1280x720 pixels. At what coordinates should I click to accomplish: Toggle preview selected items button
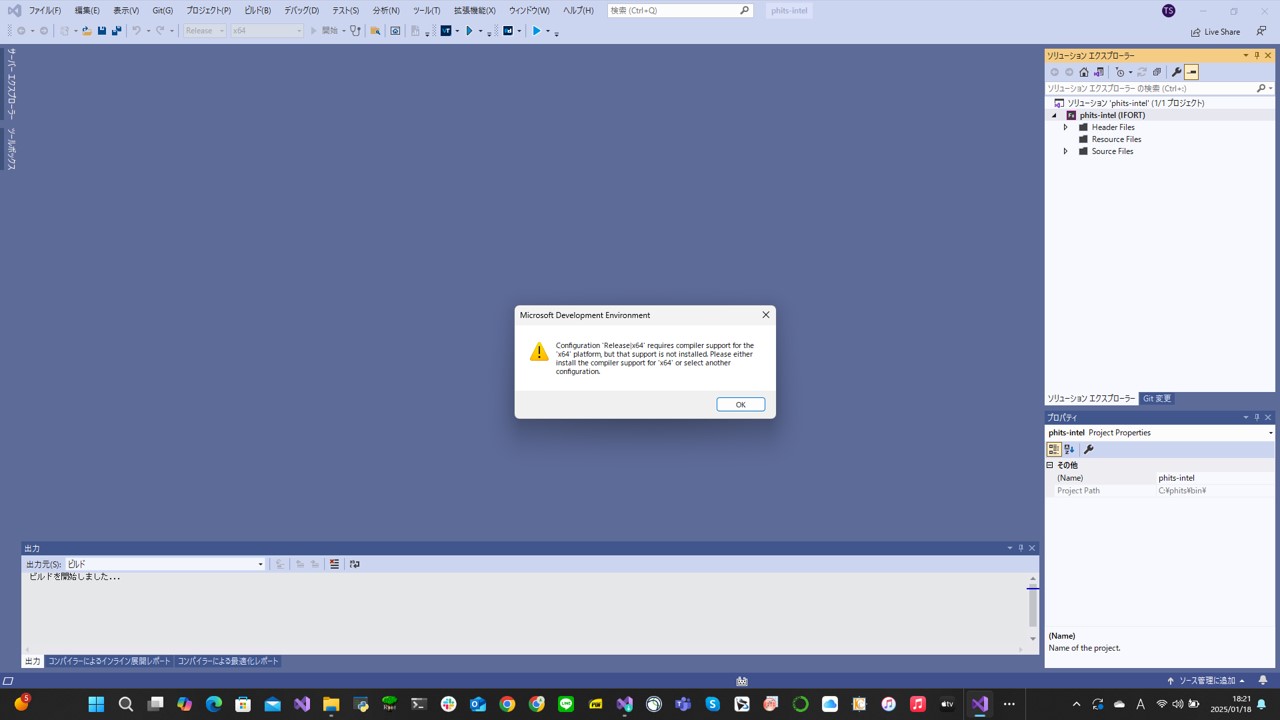(x=1191, y=72)
